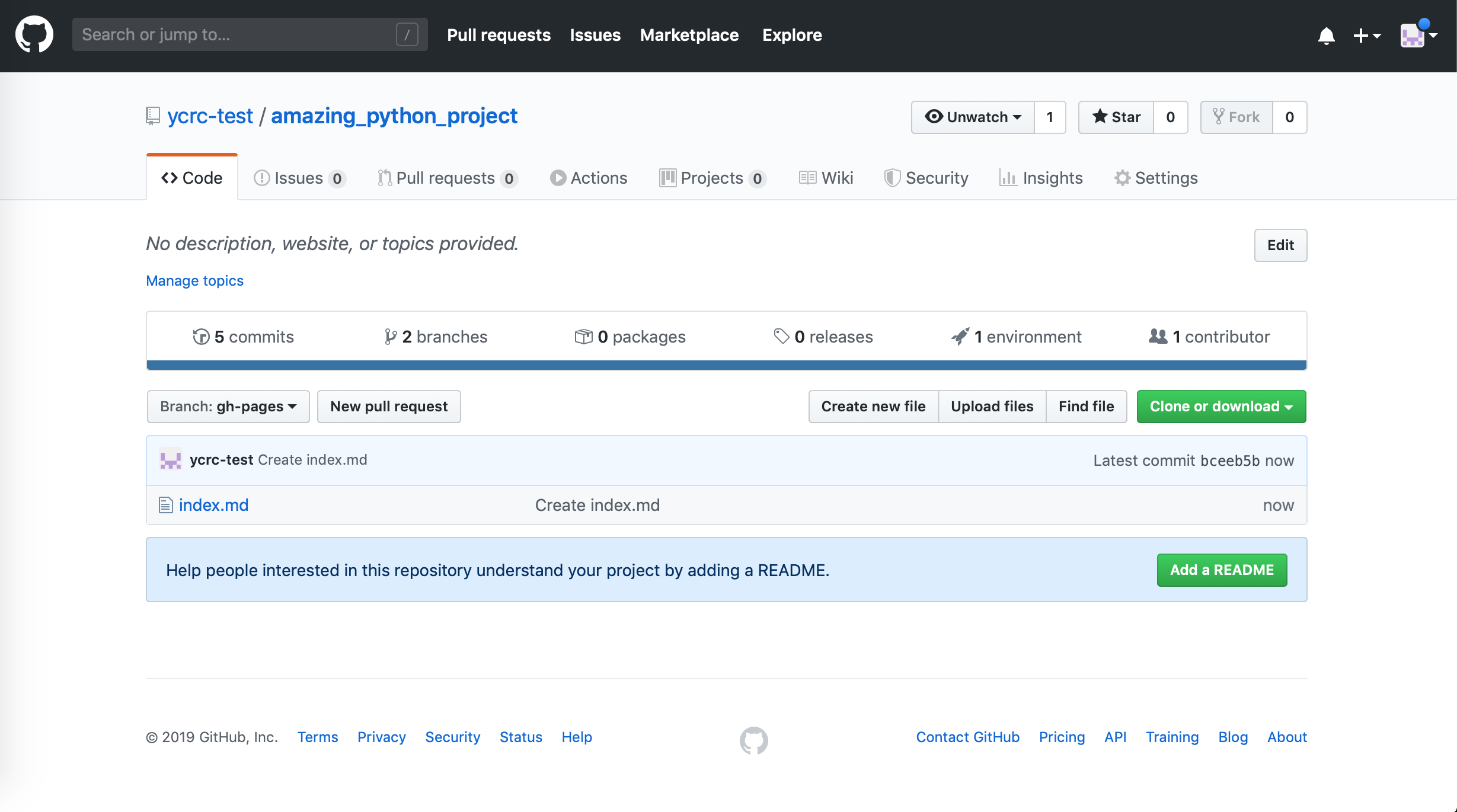
Task: Open notifications bell icon
Action: [1327, 36]
